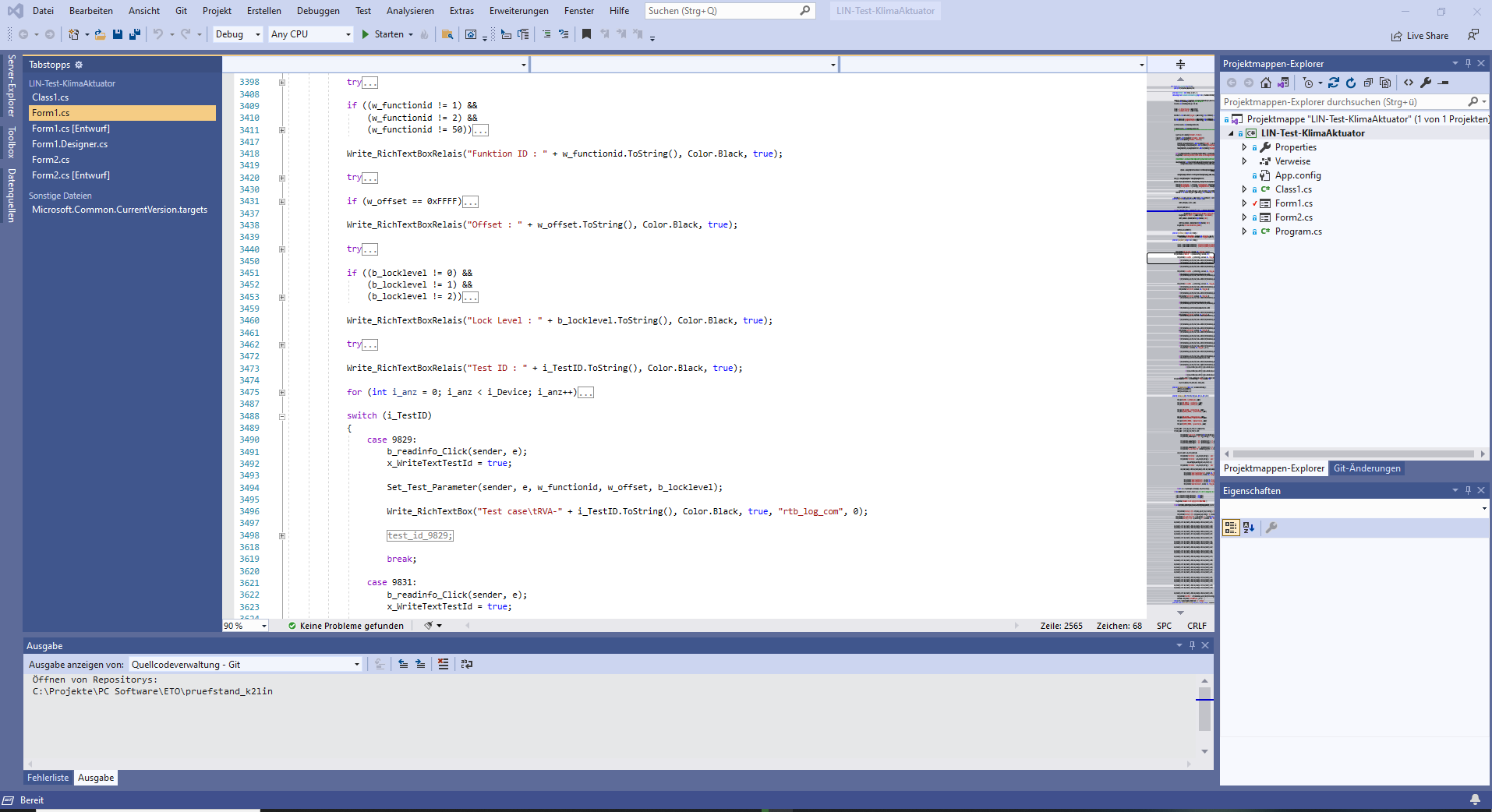Click the Live Share button
This screenshot has width=1492, height=812.
(1420, 36)
